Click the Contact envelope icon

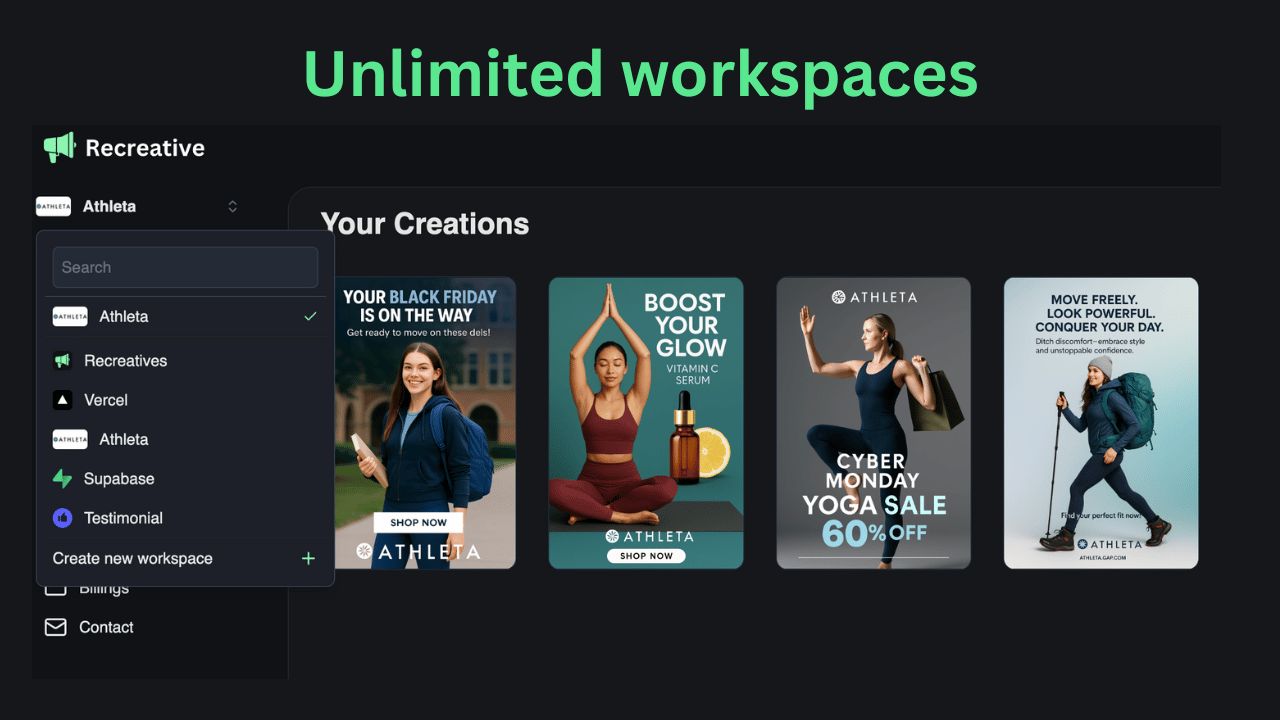55,627
